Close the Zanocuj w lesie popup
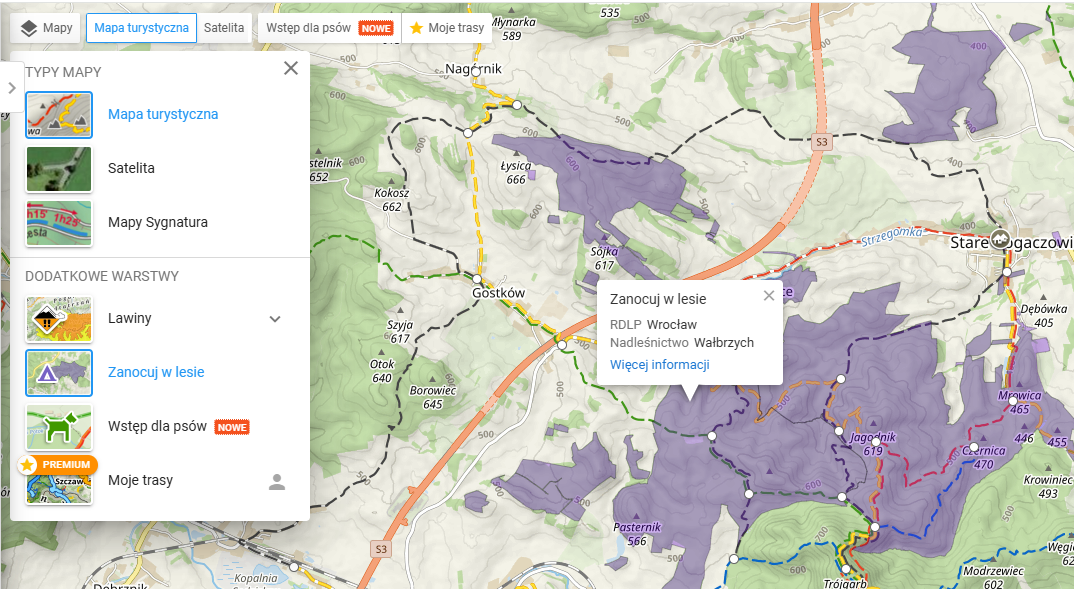 (768, 295)
